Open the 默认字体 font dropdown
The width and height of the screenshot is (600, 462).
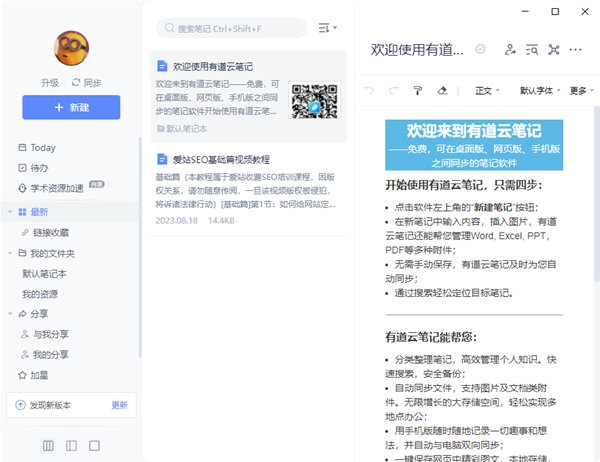tap(540, 91)
